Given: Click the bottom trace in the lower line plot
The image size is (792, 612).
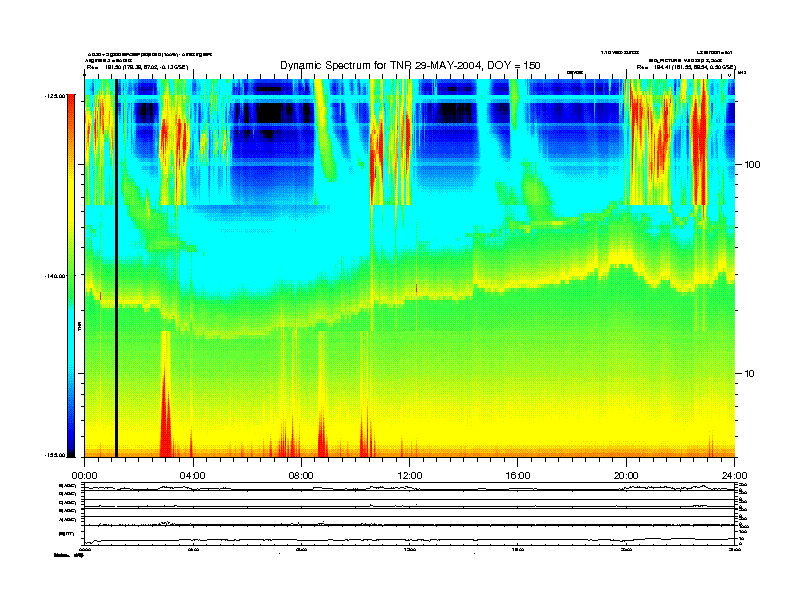Looking at the screenshot, I should click(x=410, y=540).
